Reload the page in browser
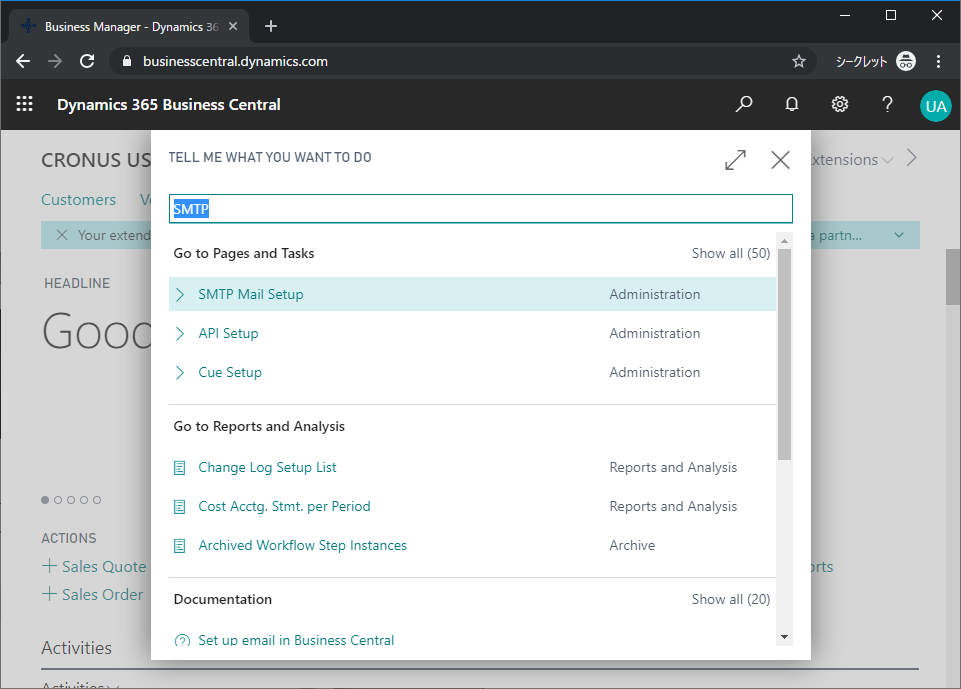 click(87, 61)
